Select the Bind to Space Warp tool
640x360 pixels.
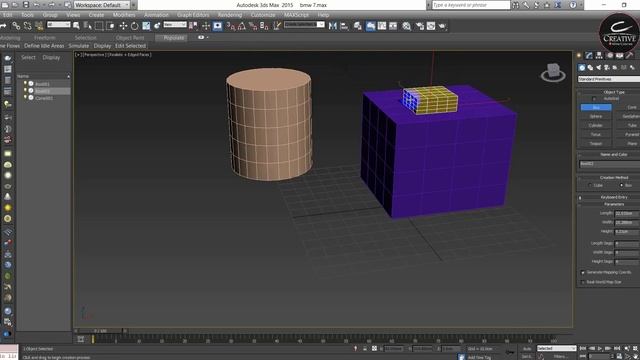pos(39,26)
